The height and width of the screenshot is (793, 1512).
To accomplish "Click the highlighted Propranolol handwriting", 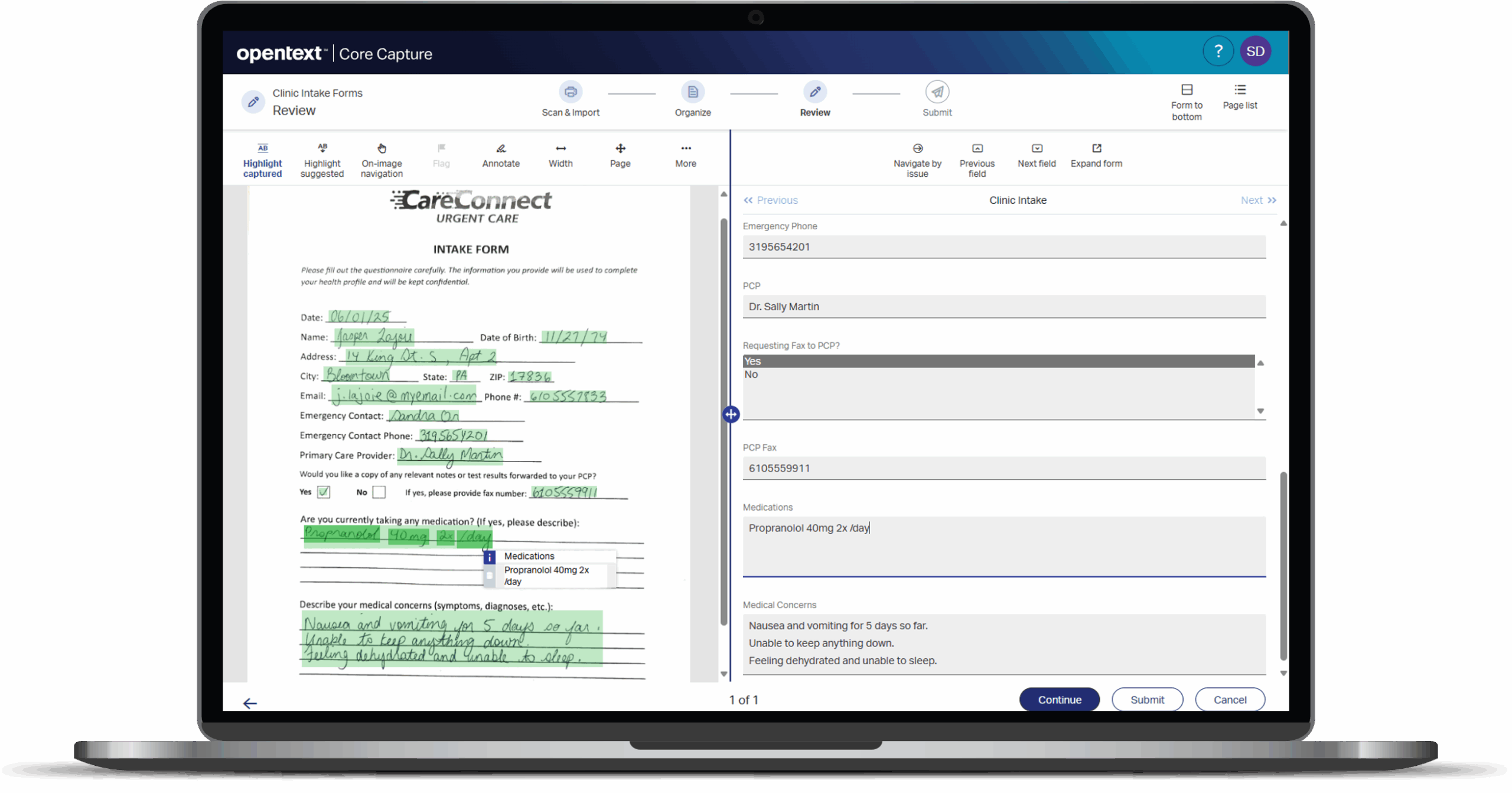I will 342,535.
